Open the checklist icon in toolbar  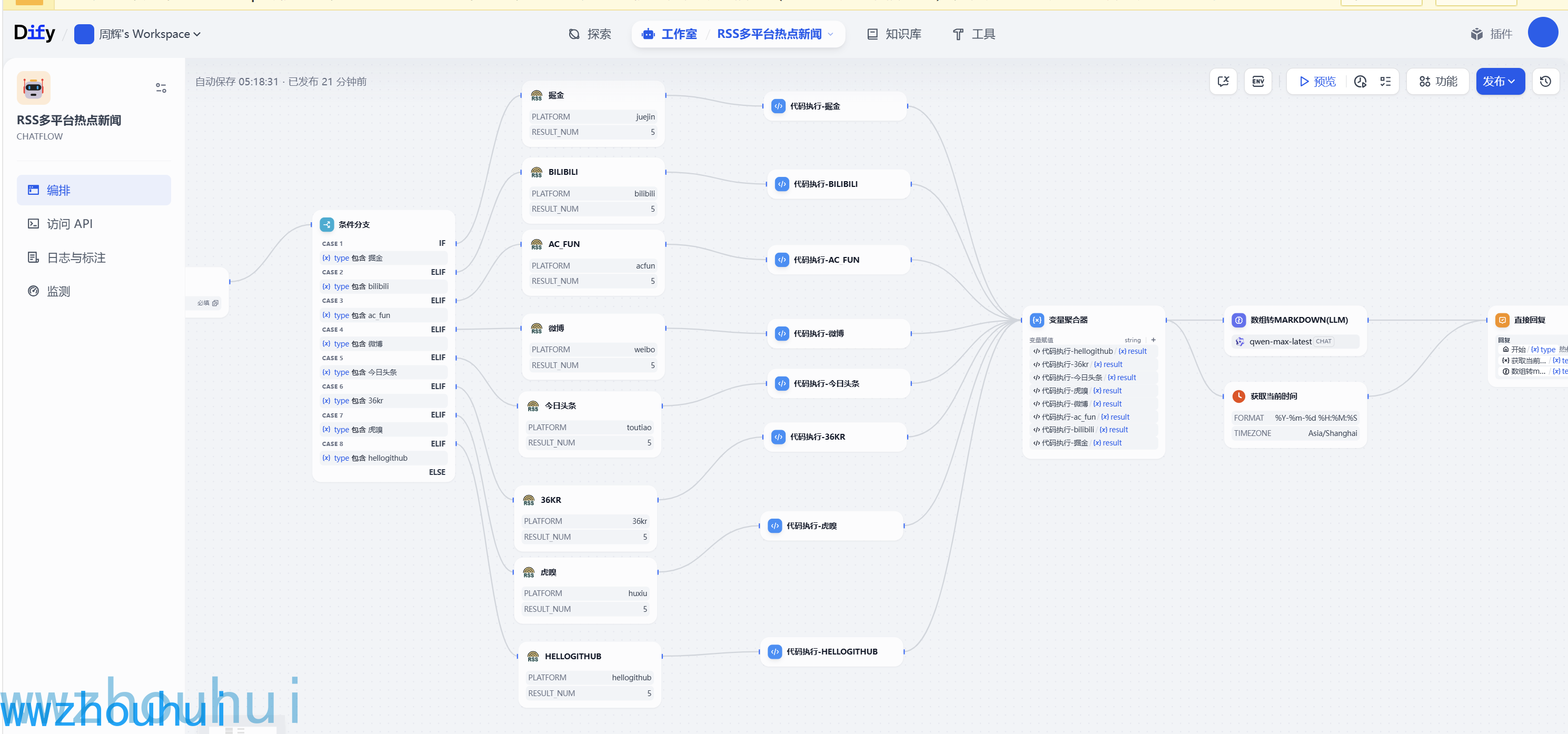(1385, 82)
